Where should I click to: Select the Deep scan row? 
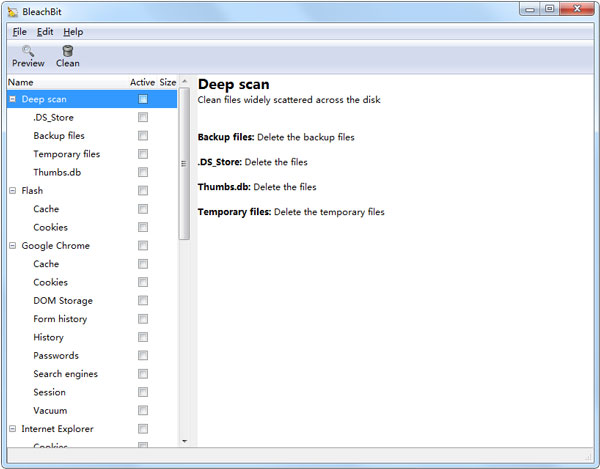click(x=92, y=99)
